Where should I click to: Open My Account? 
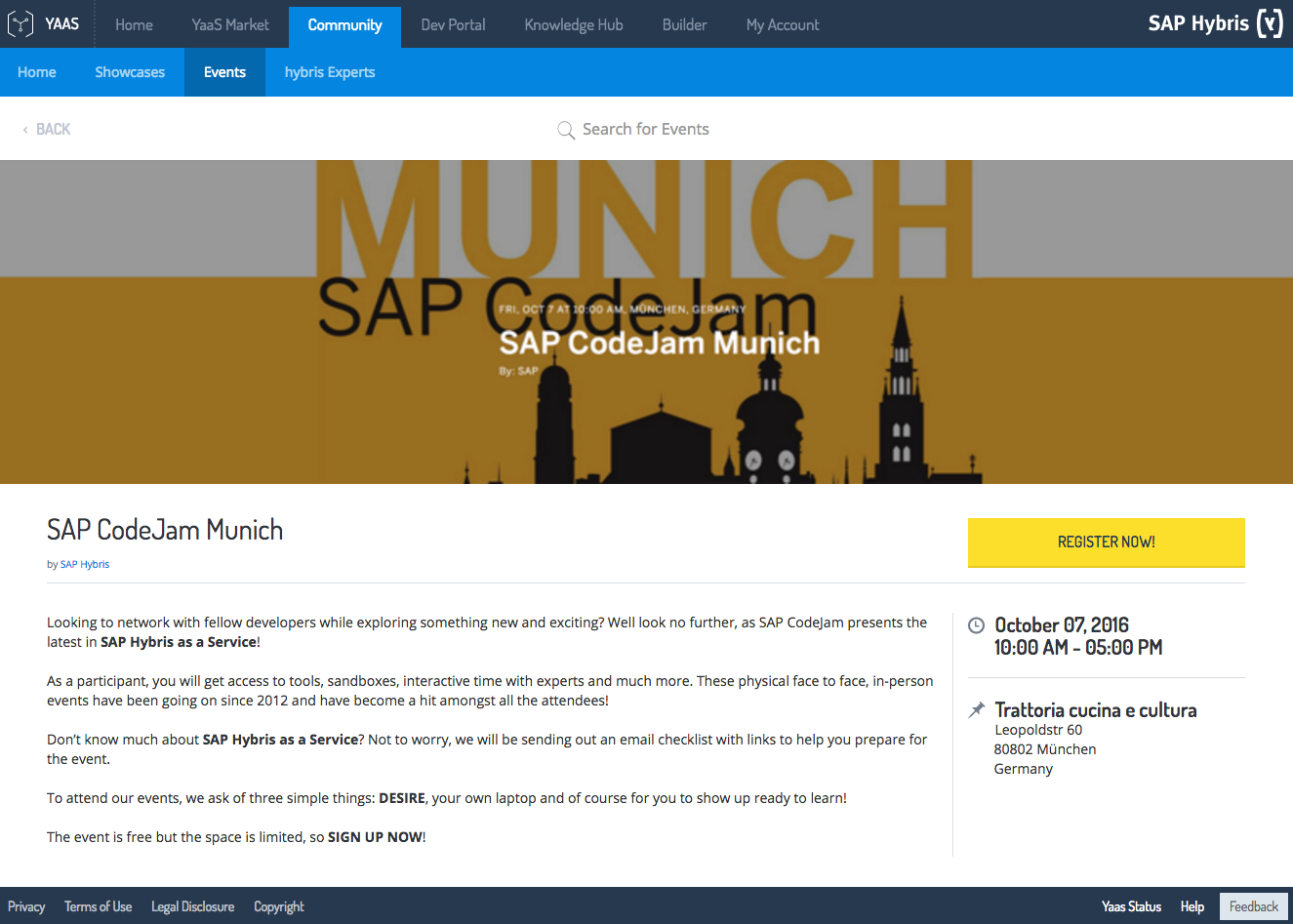(x=783, y=24)
